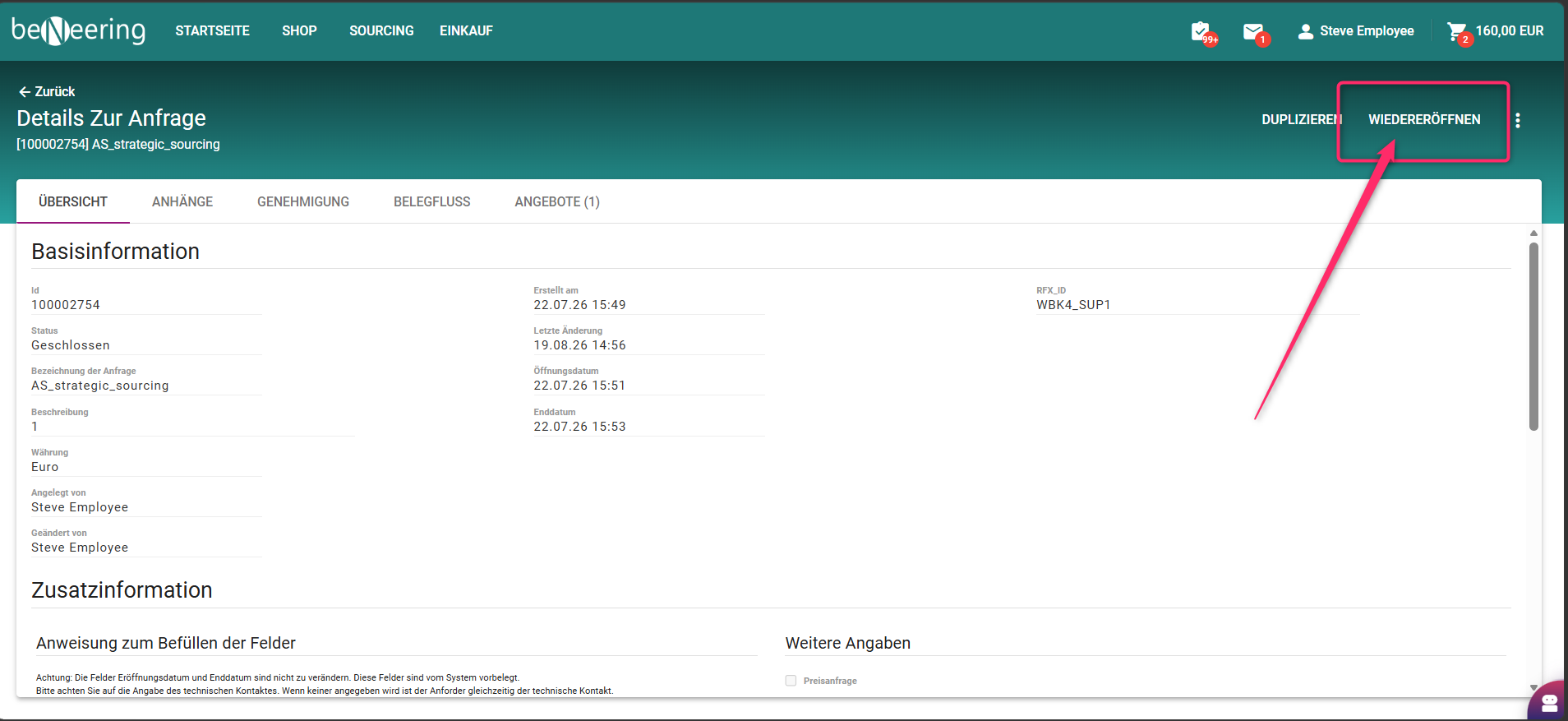Open the chat assistant bubble icon
Viewport: 1568px width, 721px height.
(x=1549, y=702)
